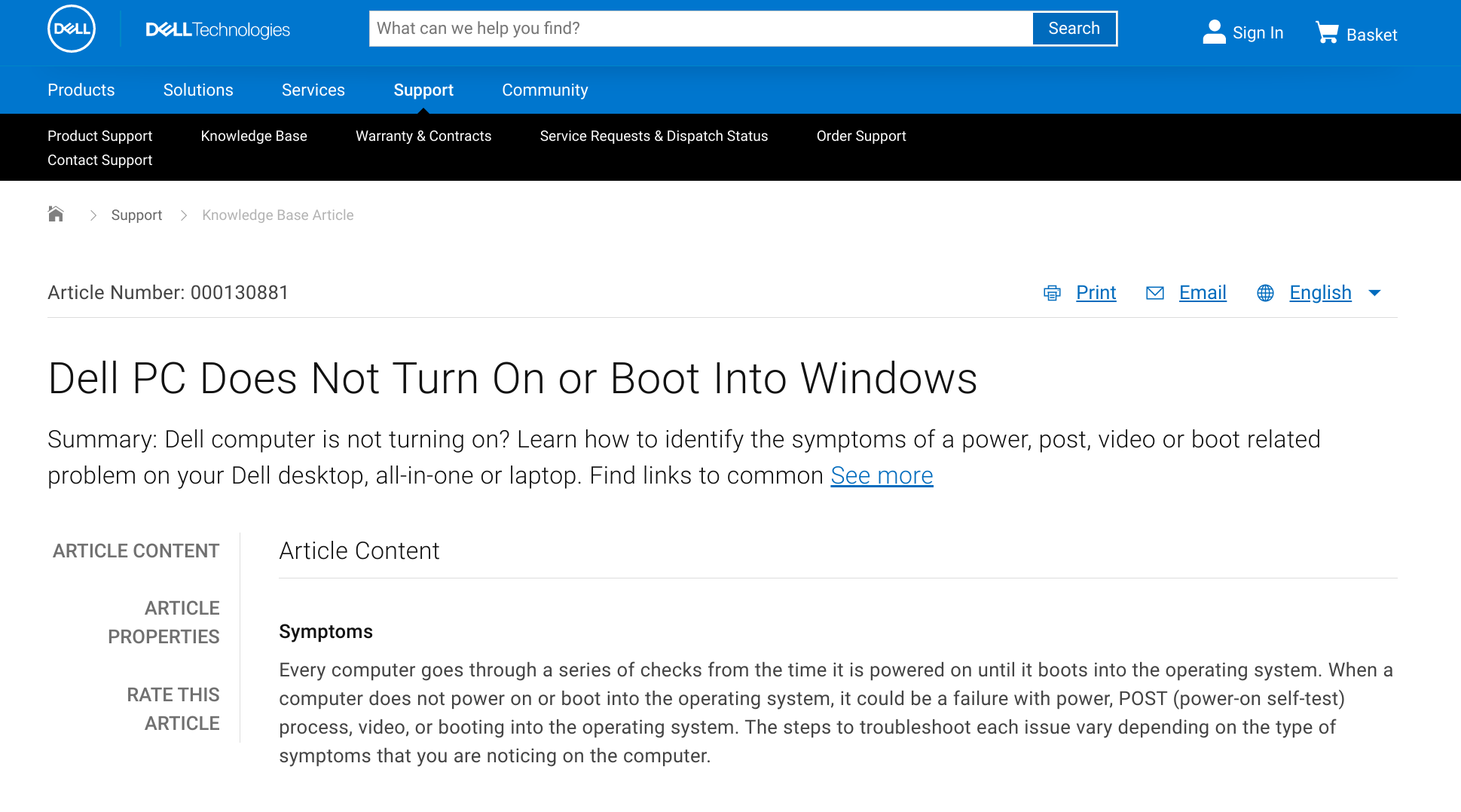The image size is (1461, 812).
Task: Open Warranty & Contracts
Action: [x=423, y=136]
